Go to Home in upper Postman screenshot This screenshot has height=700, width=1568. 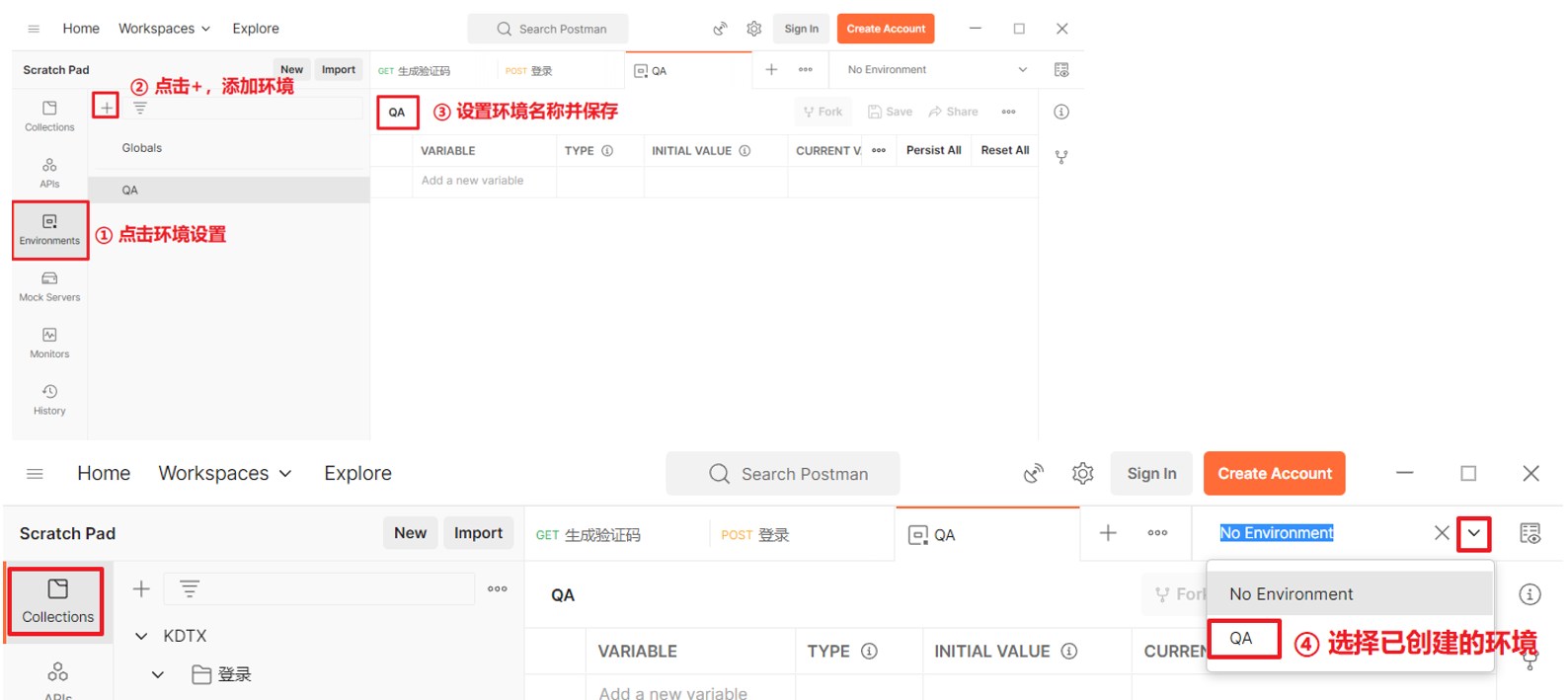81,29
